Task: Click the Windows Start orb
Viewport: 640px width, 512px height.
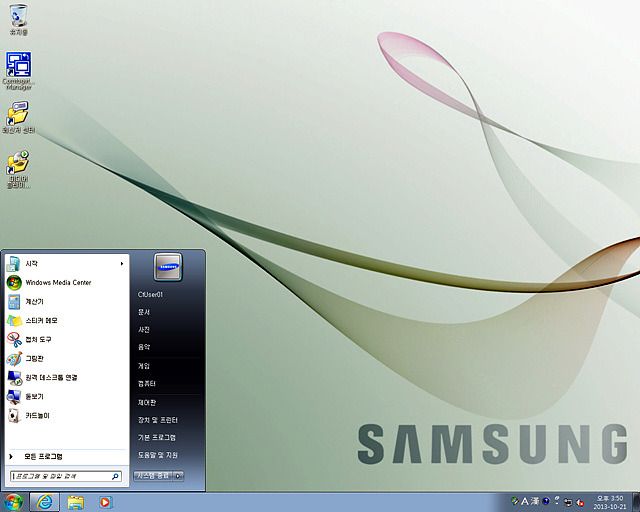Action: (13, 502)
